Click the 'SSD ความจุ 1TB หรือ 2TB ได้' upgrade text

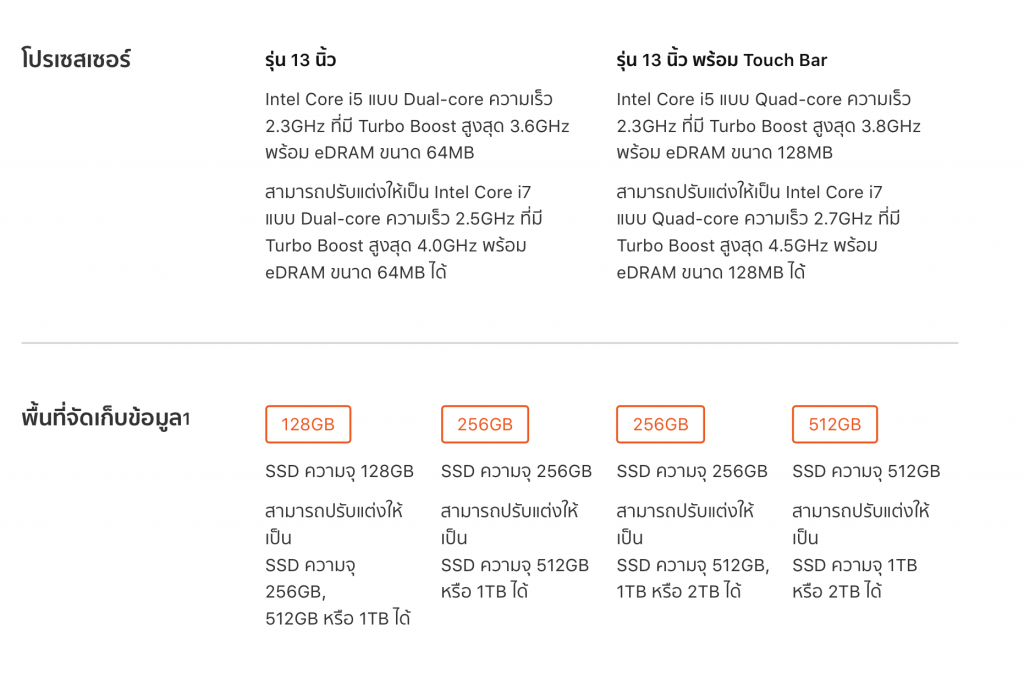click(854, 578)
